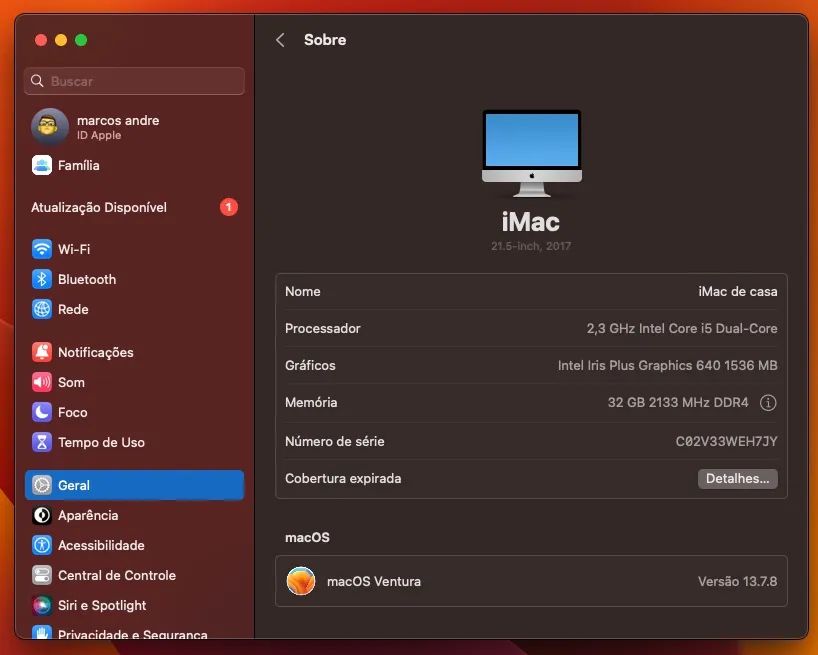Click Versão 13.7.8 text
This screenshot has height=655, width=818.
coord(738,581)
